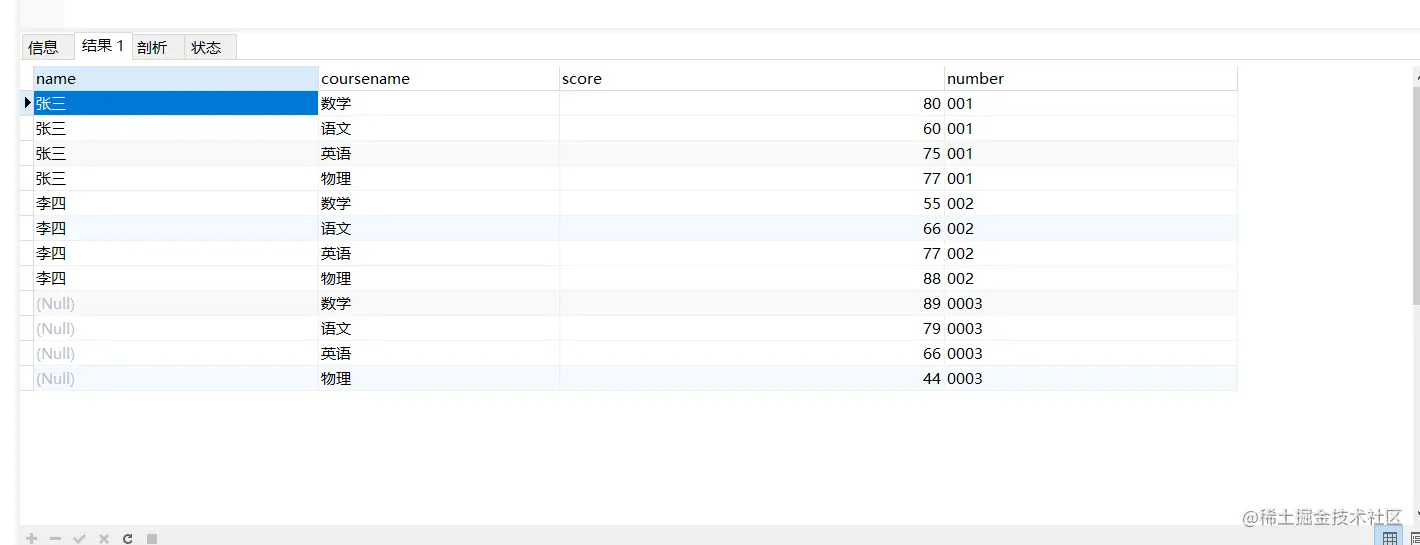
Task: Select 语文 course in 张三 row
Action: (439, 128)
